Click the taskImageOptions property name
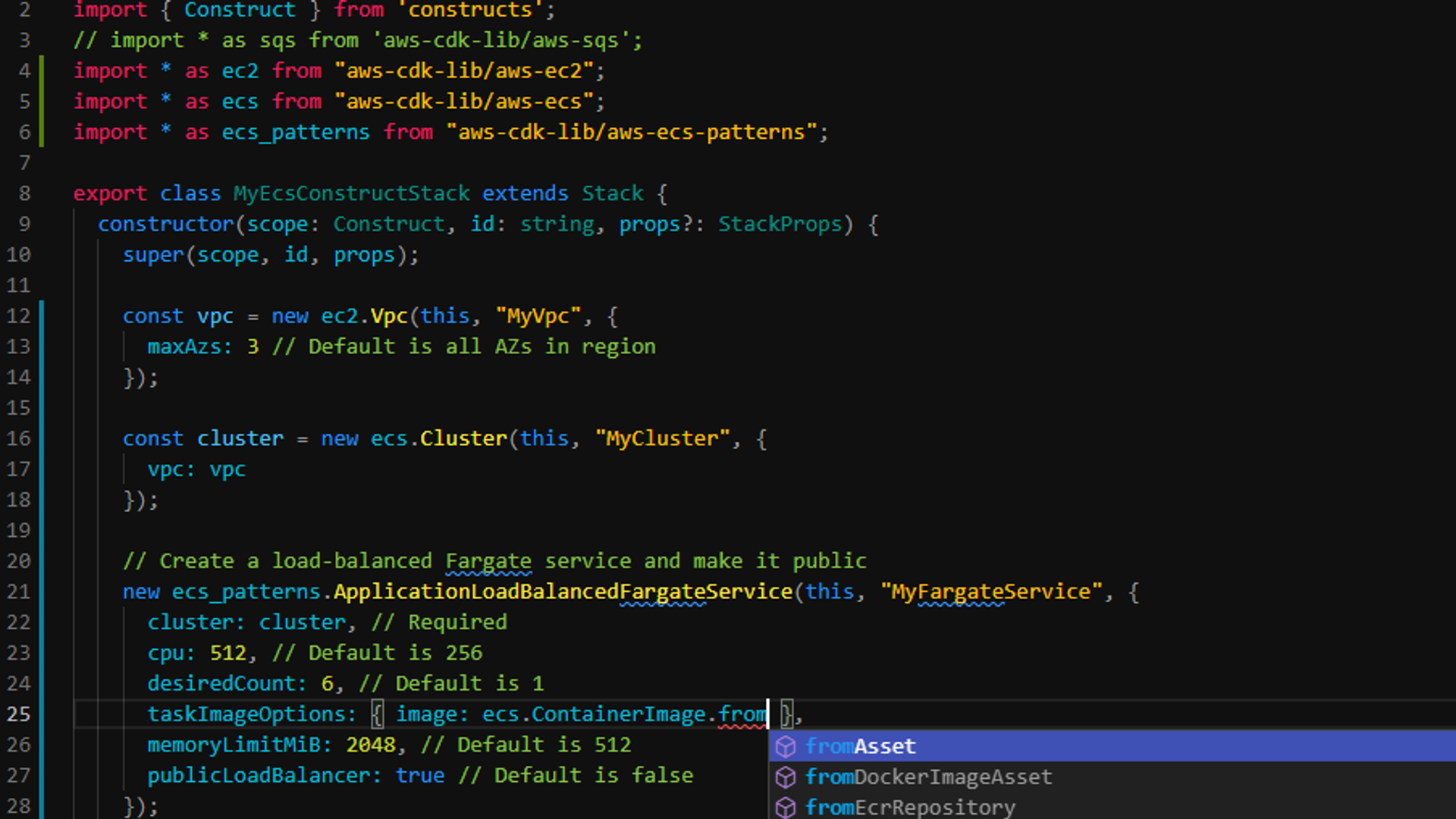The image size is (1456, 819). click(x=246, y=714)
